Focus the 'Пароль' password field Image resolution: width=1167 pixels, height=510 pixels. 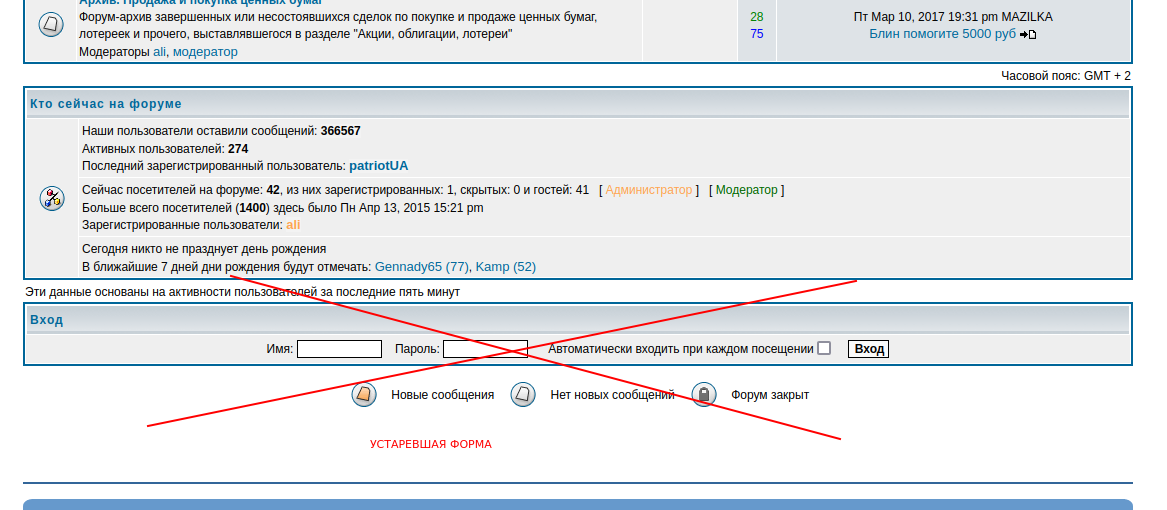485,349
